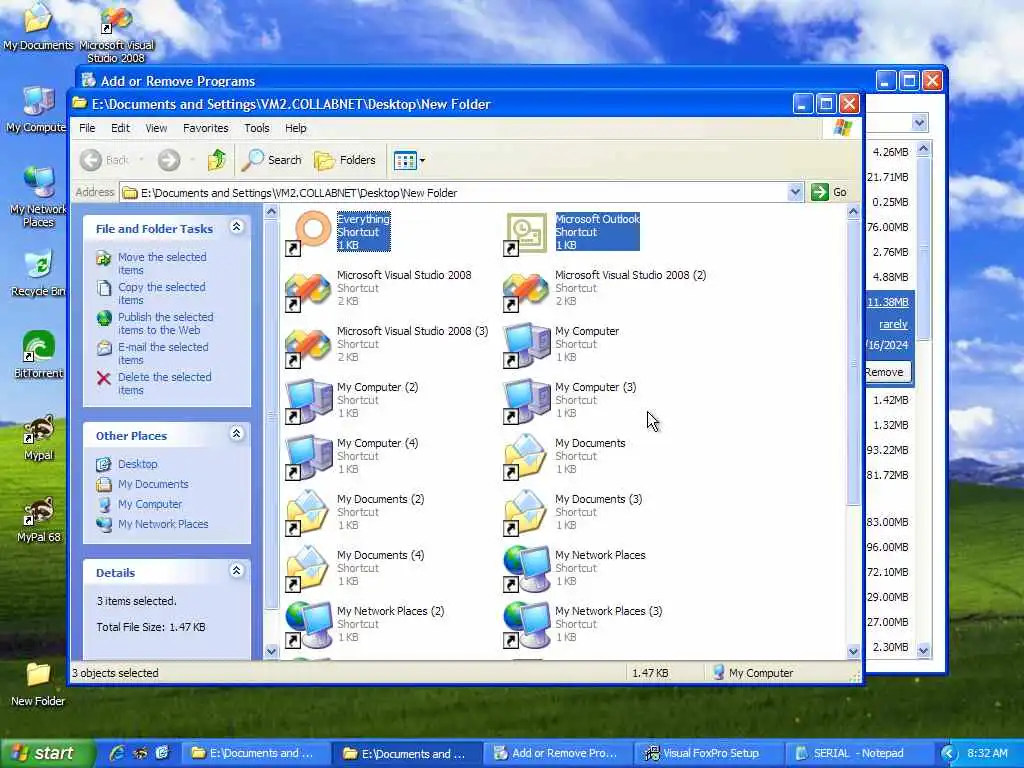Select My Network Places (3) shortcut icon

pos(526,626)
